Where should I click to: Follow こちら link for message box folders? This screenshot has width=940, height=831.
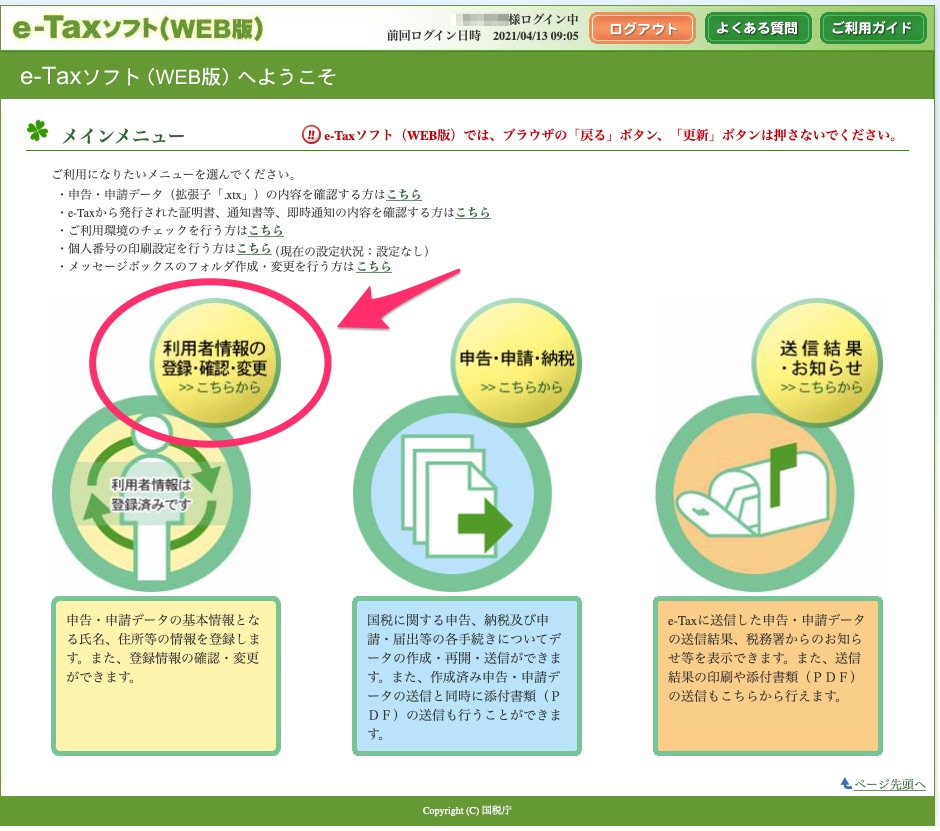373,266
